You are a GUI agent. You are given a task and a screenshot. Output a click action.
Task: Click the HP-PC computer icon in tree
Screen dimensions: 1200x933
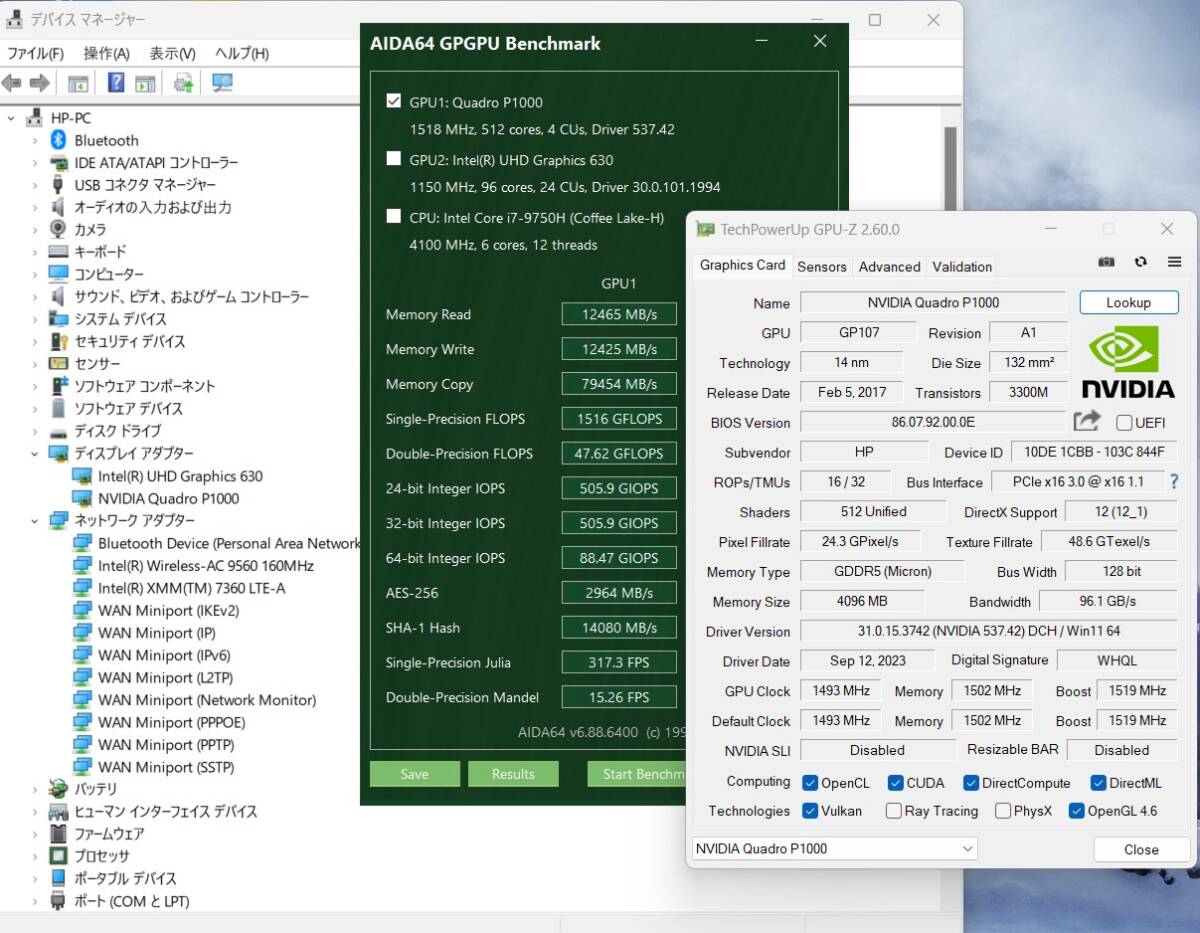point(35,118)
